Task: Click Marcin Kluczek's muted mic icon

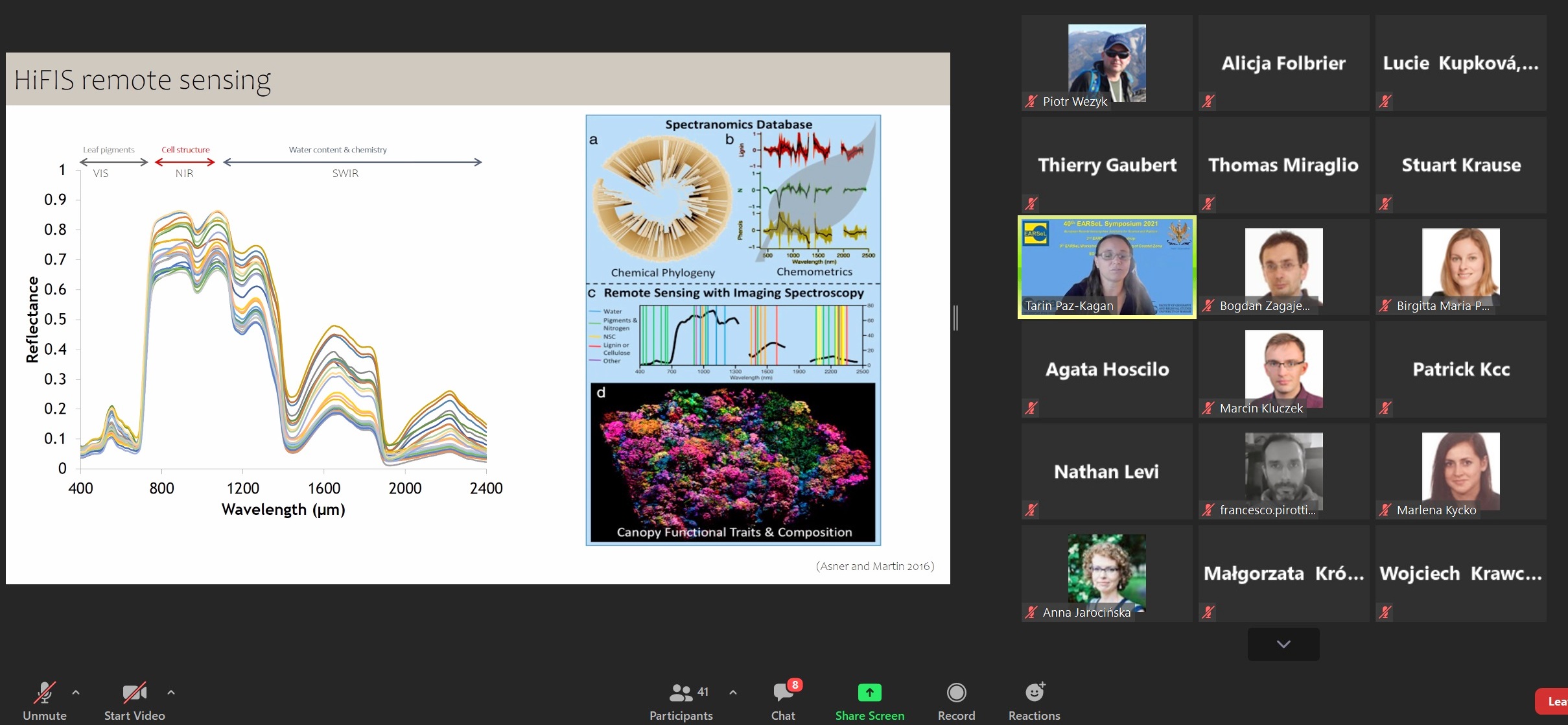Action: [x=1208, y=408]
